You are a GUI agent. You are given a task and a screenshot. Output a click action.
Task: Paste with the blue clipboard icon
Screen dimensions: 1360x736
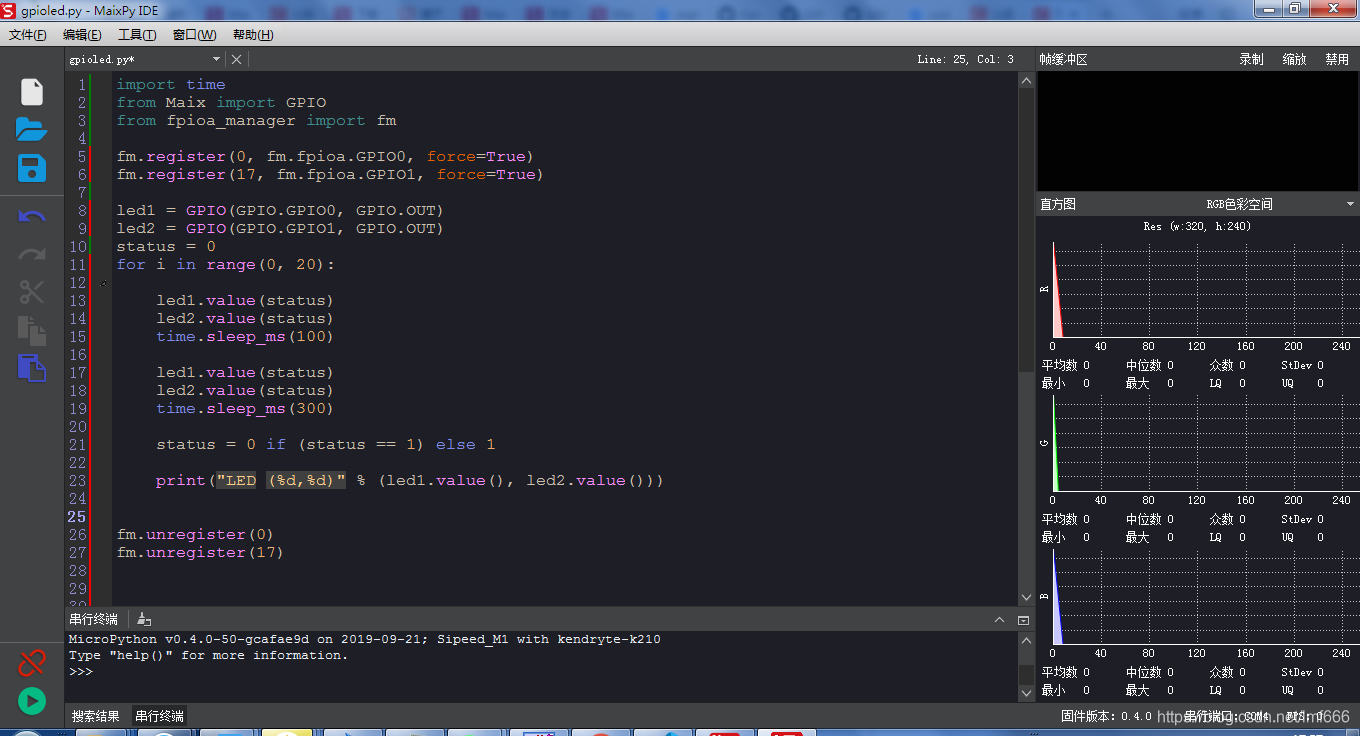pos(32,367)
